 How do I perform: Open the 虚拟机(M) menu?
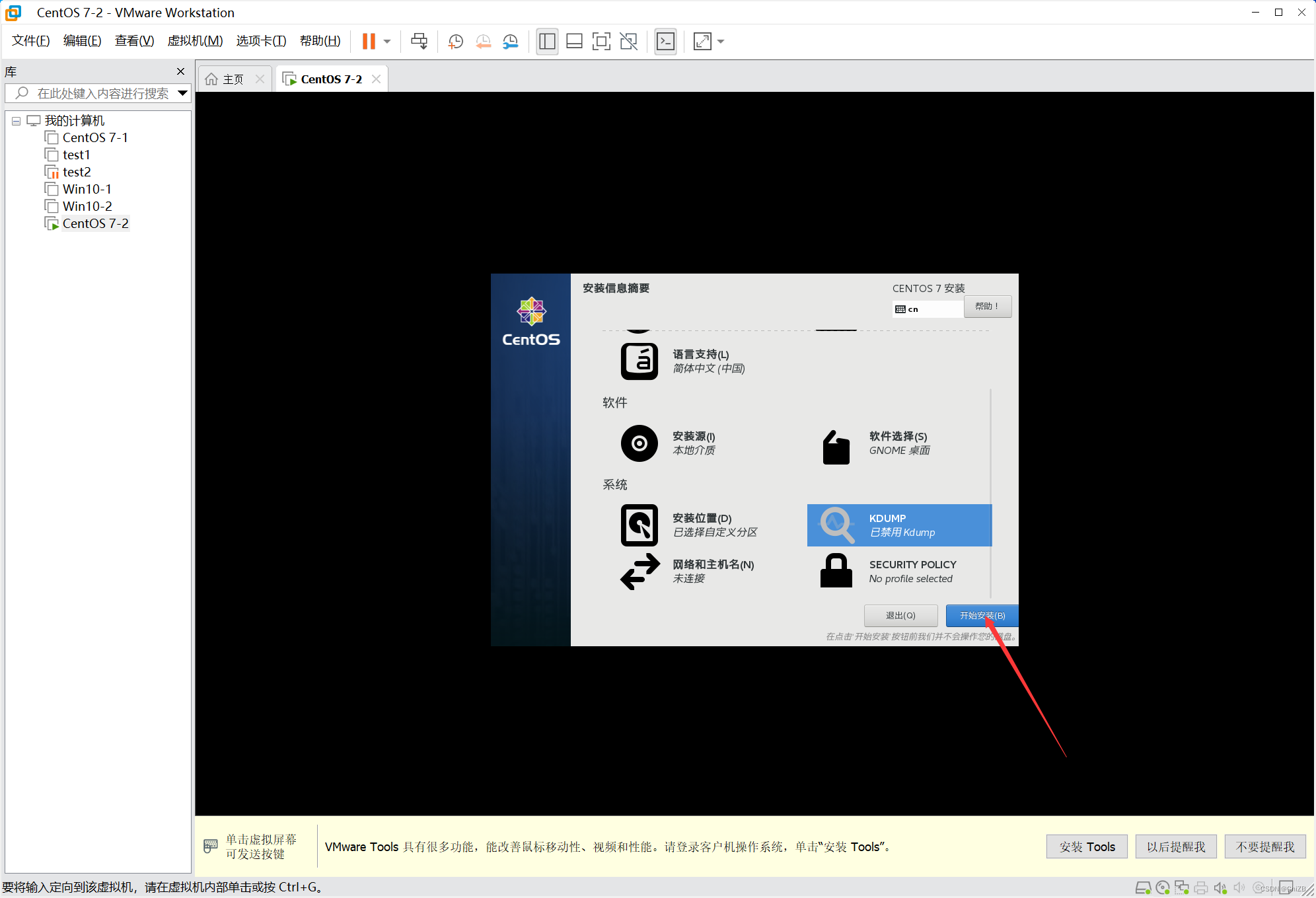click(195, 41)
